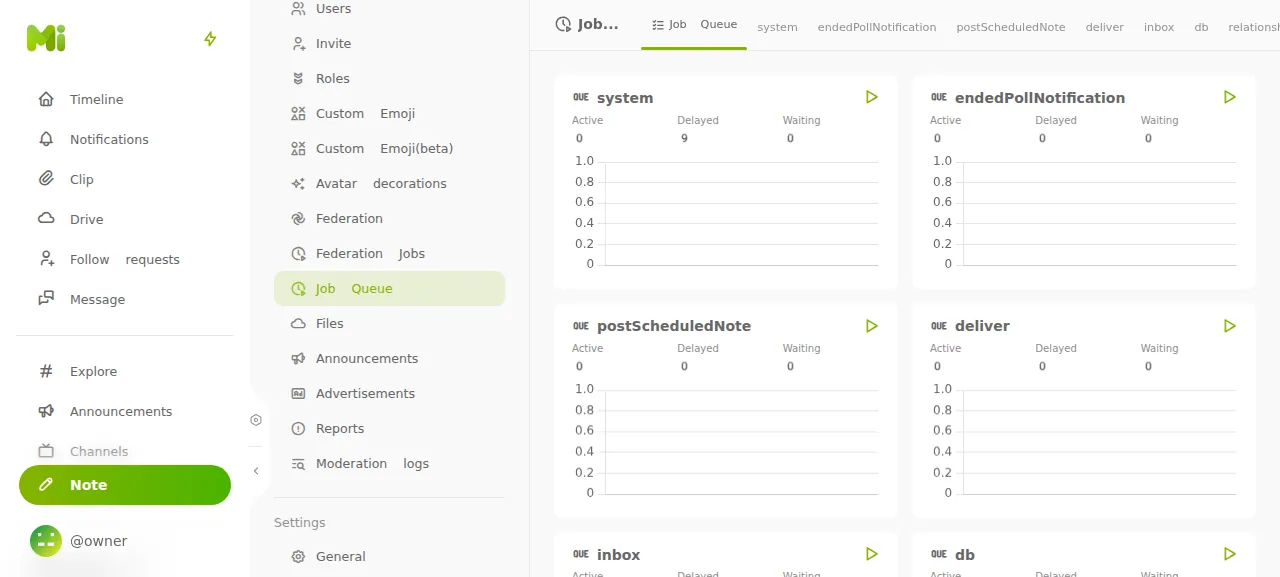The width and height of the screenshot is (1280, 577).
Task: Open admin Announcements menu entry
Action: (389, 359)
